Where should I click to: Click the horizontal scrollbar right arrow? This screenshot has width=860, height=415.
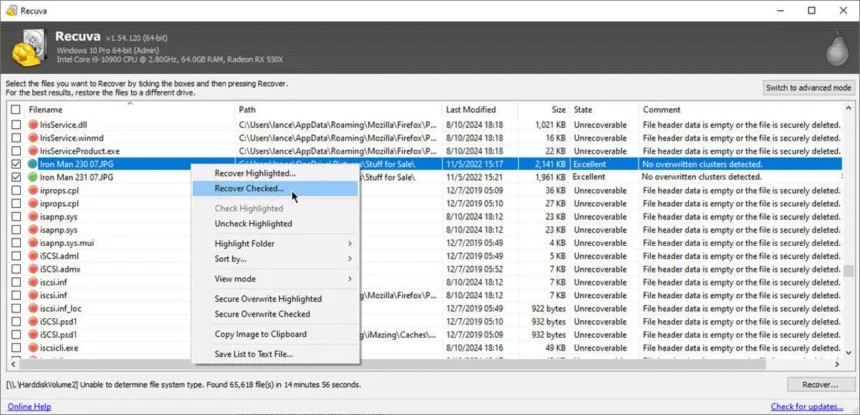(x=837, y=364)
